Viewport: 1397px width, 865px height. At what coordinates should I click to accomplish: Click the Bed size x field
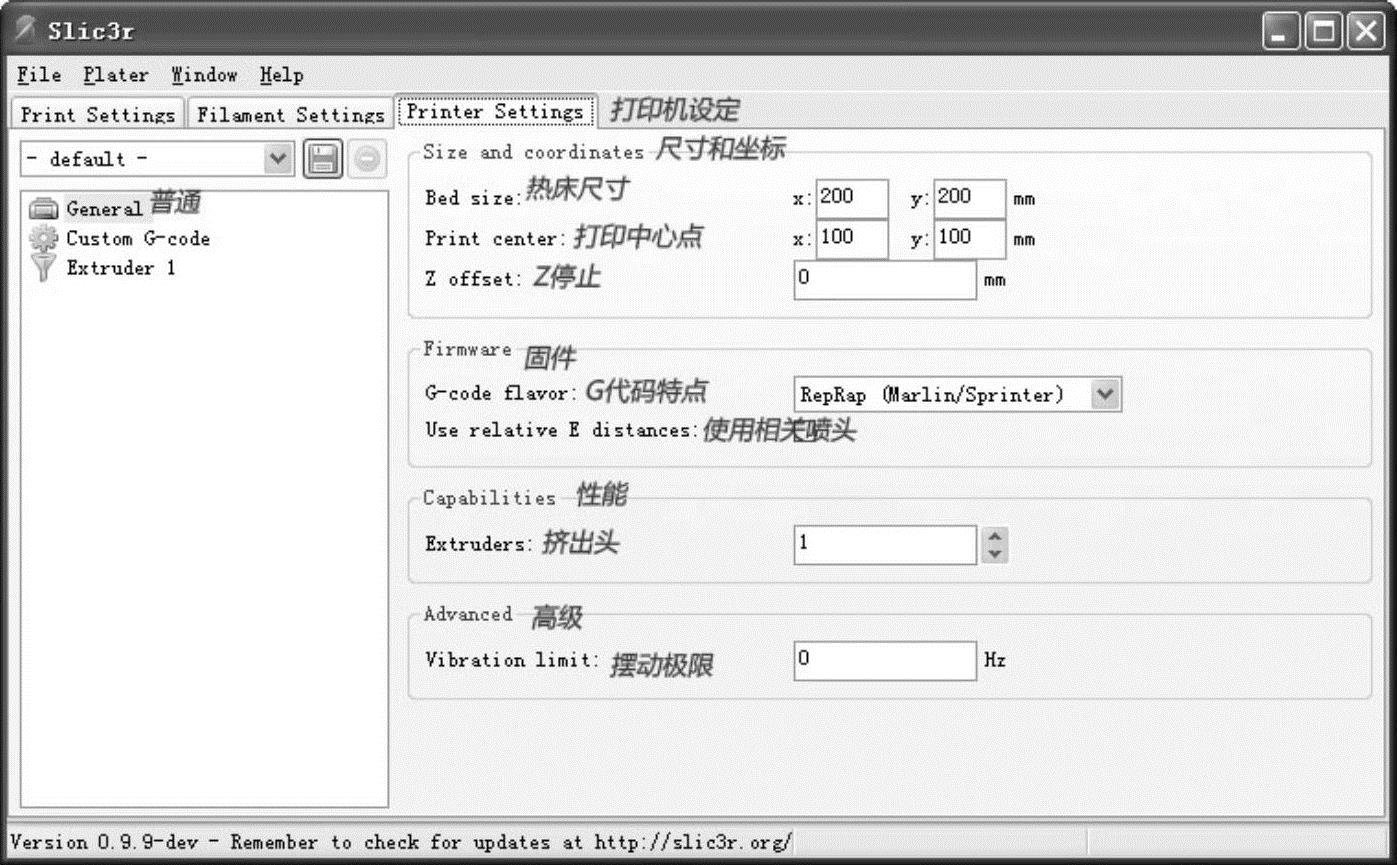tap(852, 198)
